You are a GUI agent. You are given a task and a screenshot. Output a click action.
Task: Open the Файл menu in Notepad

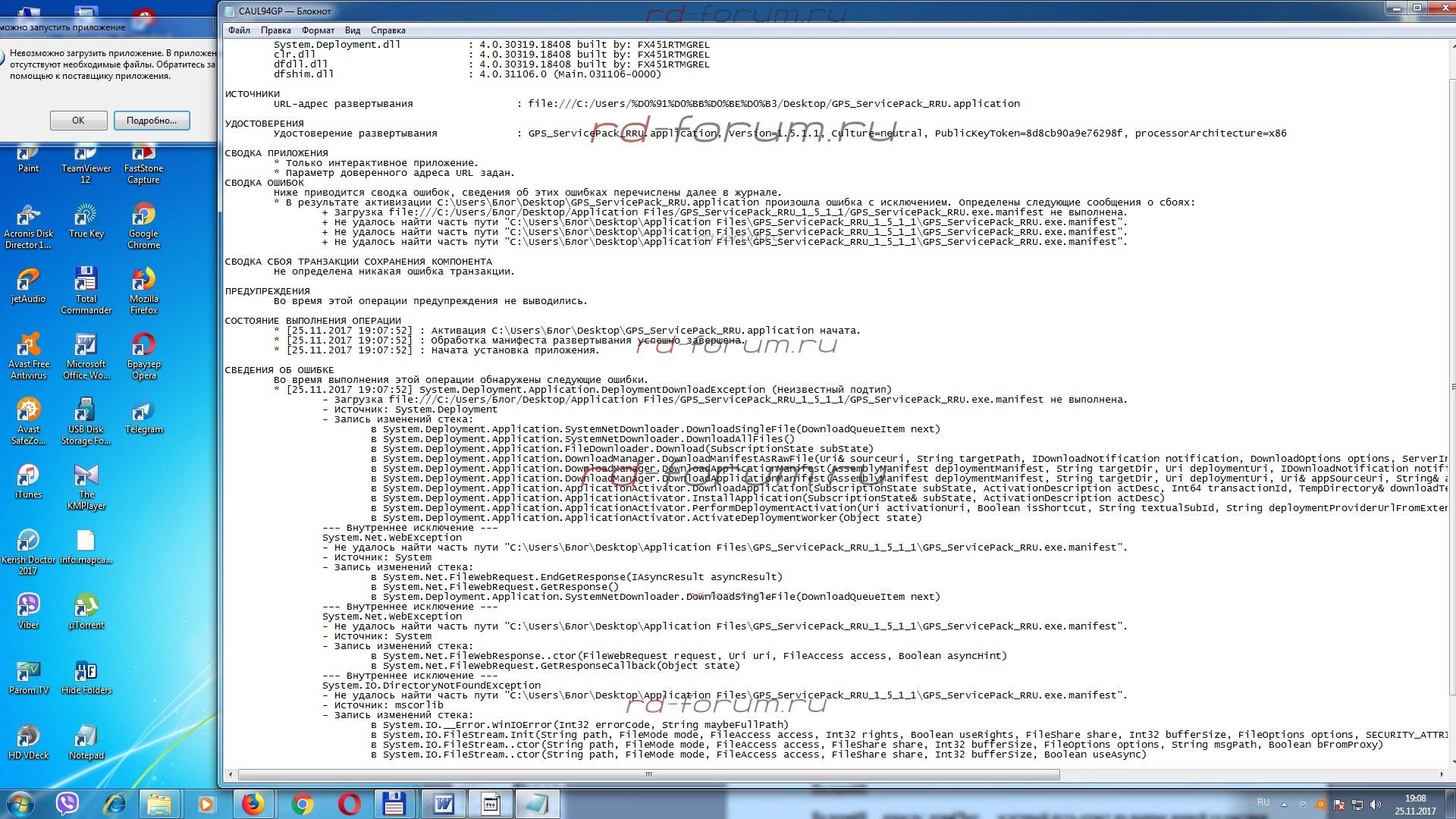(x=239, y=30)
